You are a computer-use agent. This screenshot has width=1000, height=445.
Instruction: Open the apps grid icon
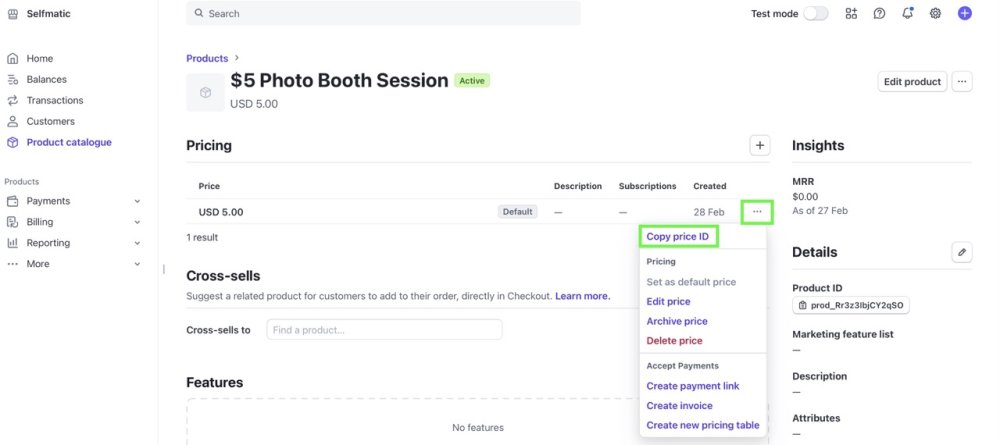(x=851, y=13)
